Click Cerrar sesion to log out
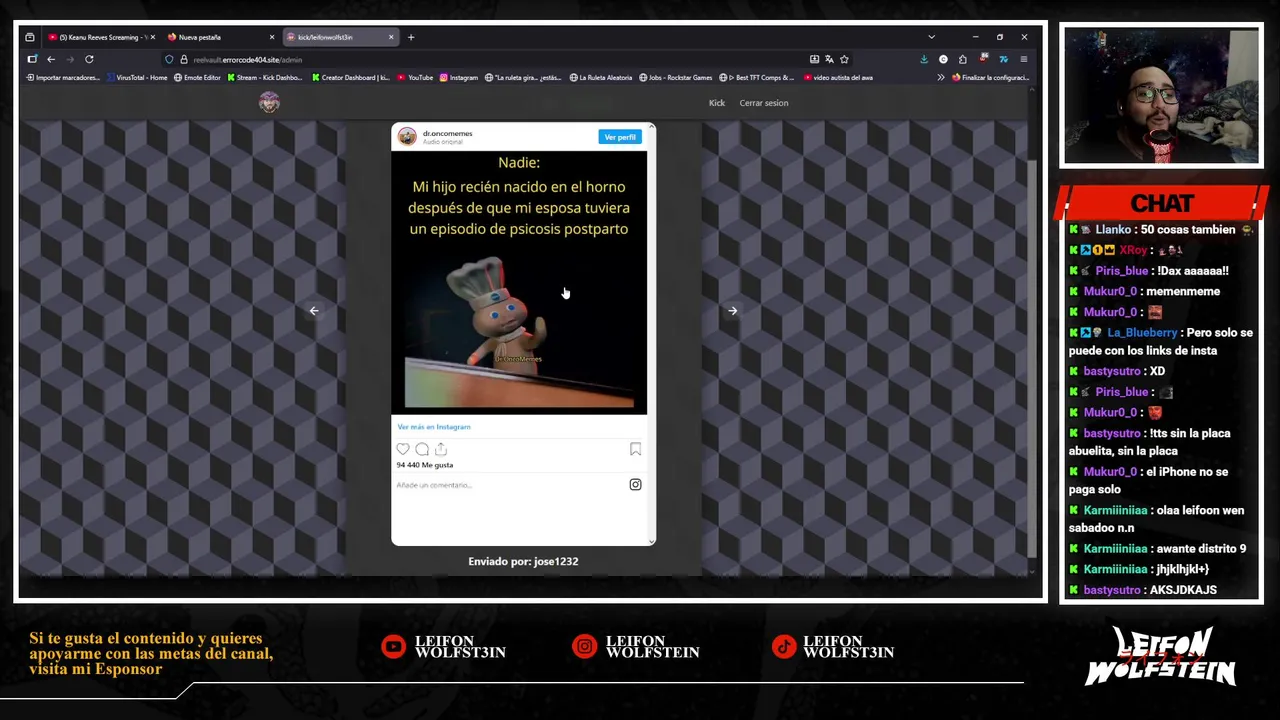Image resolution: width=1280 pixels, height=720 pixels. tap(764, 103)
